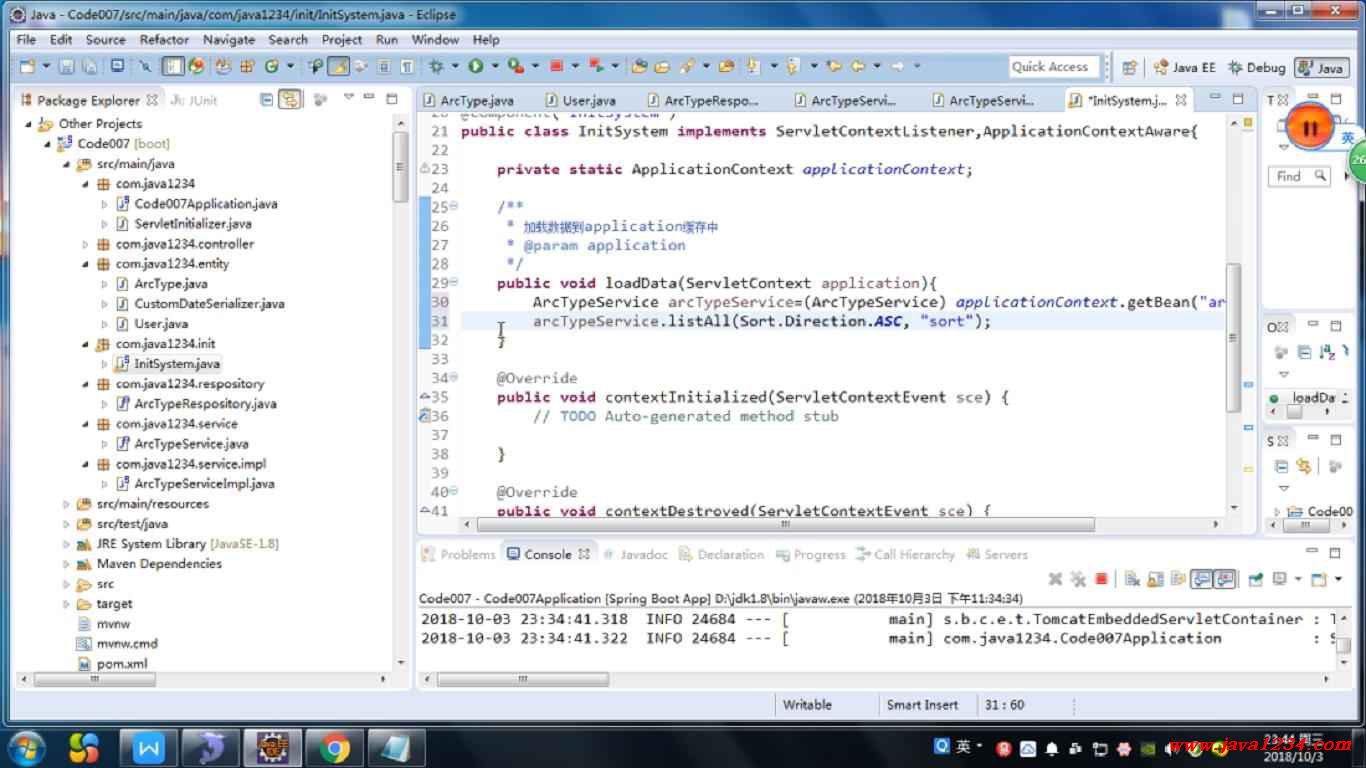Open the Refactor menu
1366x768 pixels.
point(164,40)
